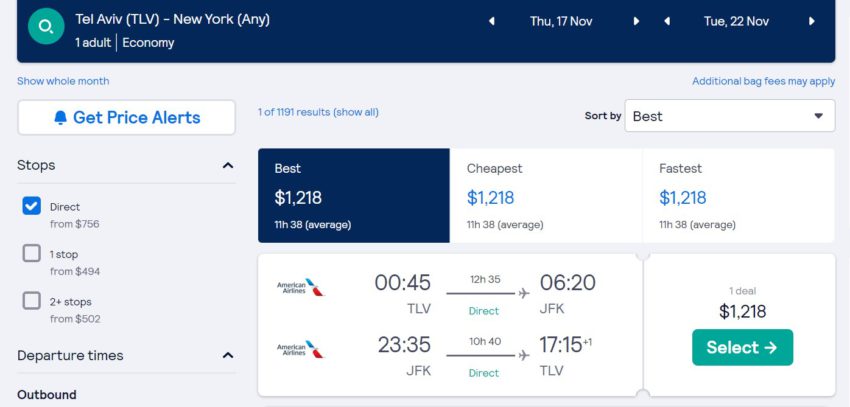Click the bell icon for price alerts

tap(61, 118)
